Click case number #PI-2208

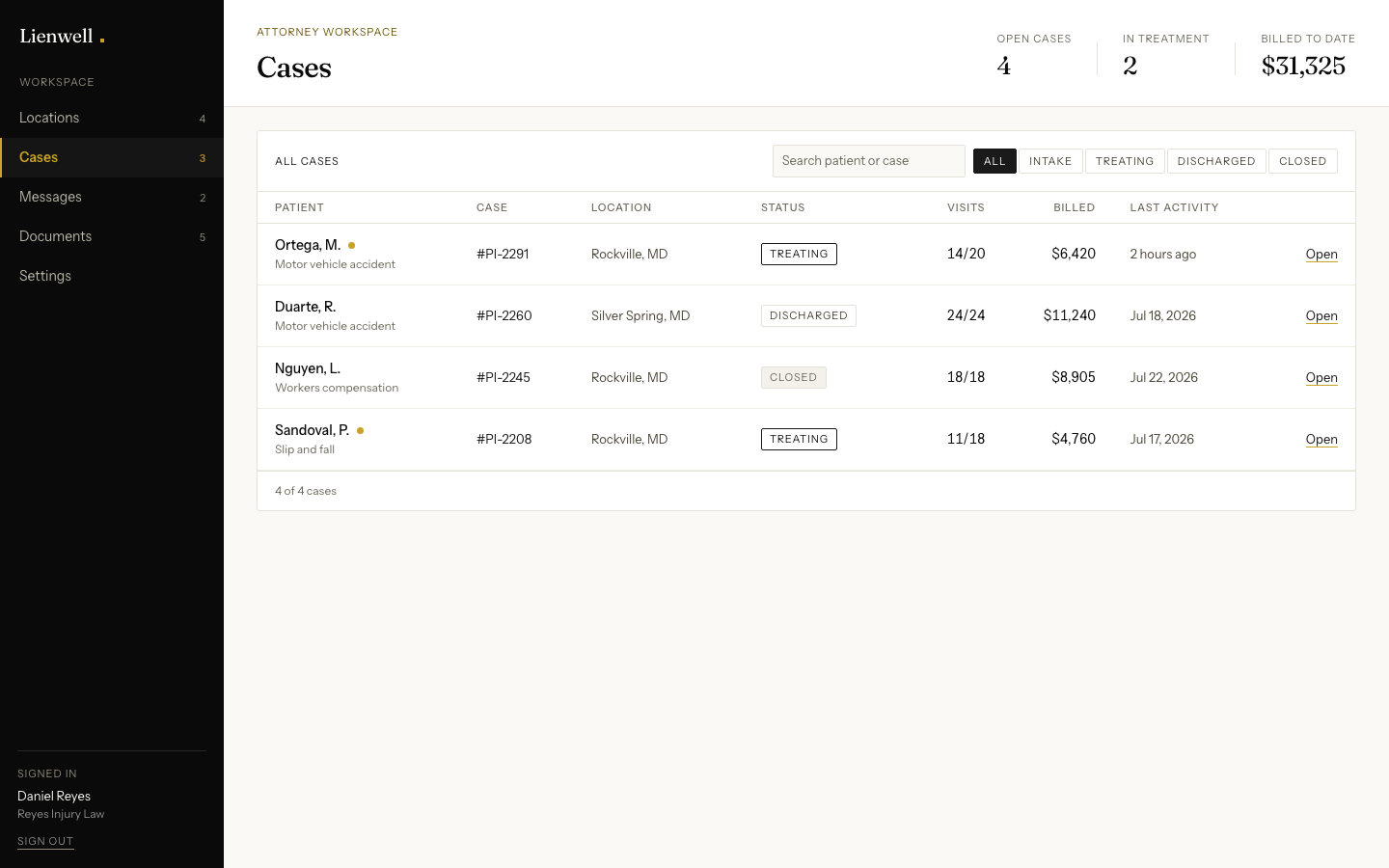tap(504, 440)
